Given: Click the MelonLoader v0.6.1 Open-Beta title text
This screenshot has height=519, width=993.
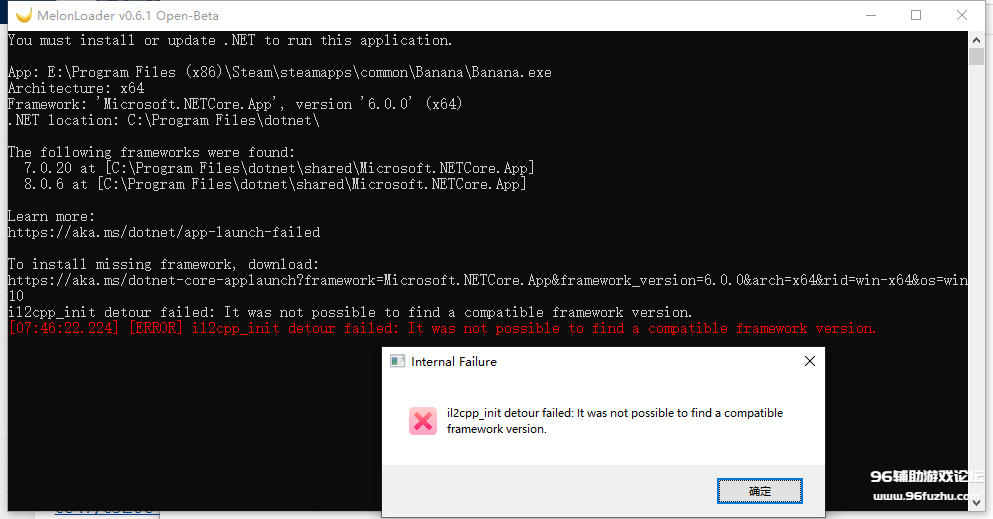Looking at the screenshot, I should click(128, 16).
